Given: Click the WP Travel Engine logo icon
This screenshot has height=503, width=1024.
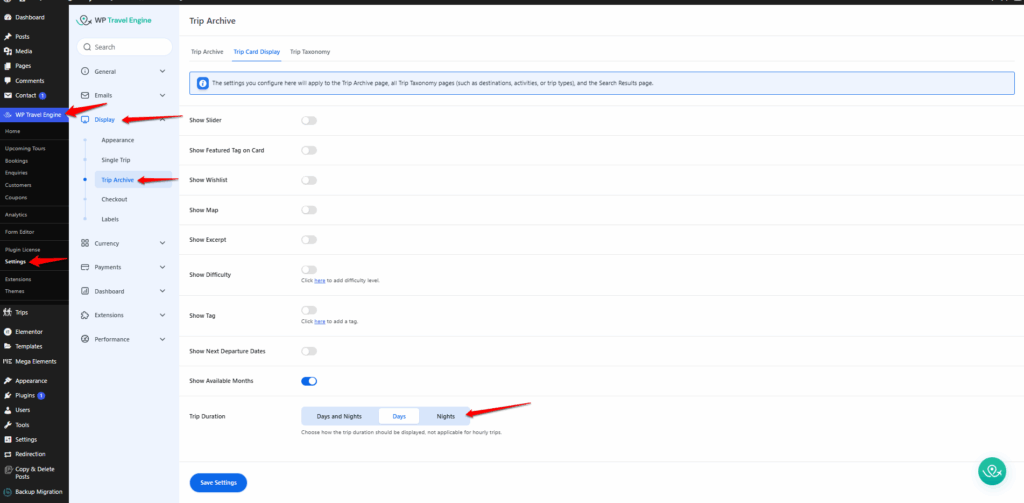Looking at the screenshot, I should tap(83, 20).
